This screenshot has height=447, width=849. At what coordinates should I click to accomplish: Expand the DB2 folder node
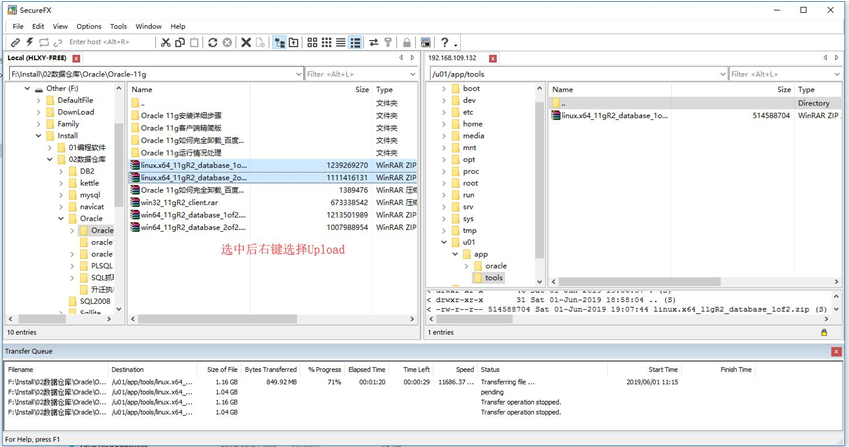(x=61, y=172)
